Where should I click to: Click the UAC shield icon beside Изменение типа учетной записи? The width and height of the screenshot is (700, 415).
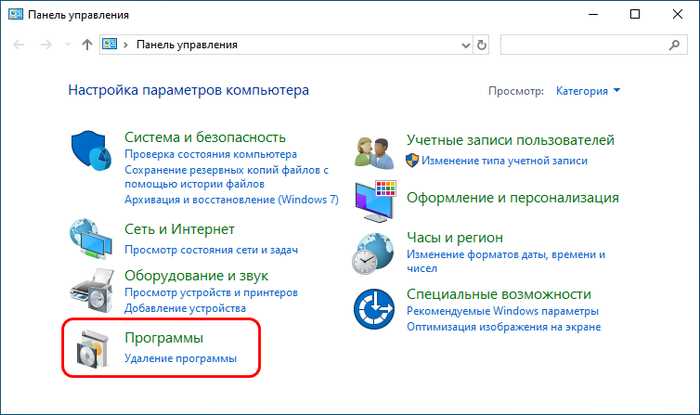tap(412, 160)
